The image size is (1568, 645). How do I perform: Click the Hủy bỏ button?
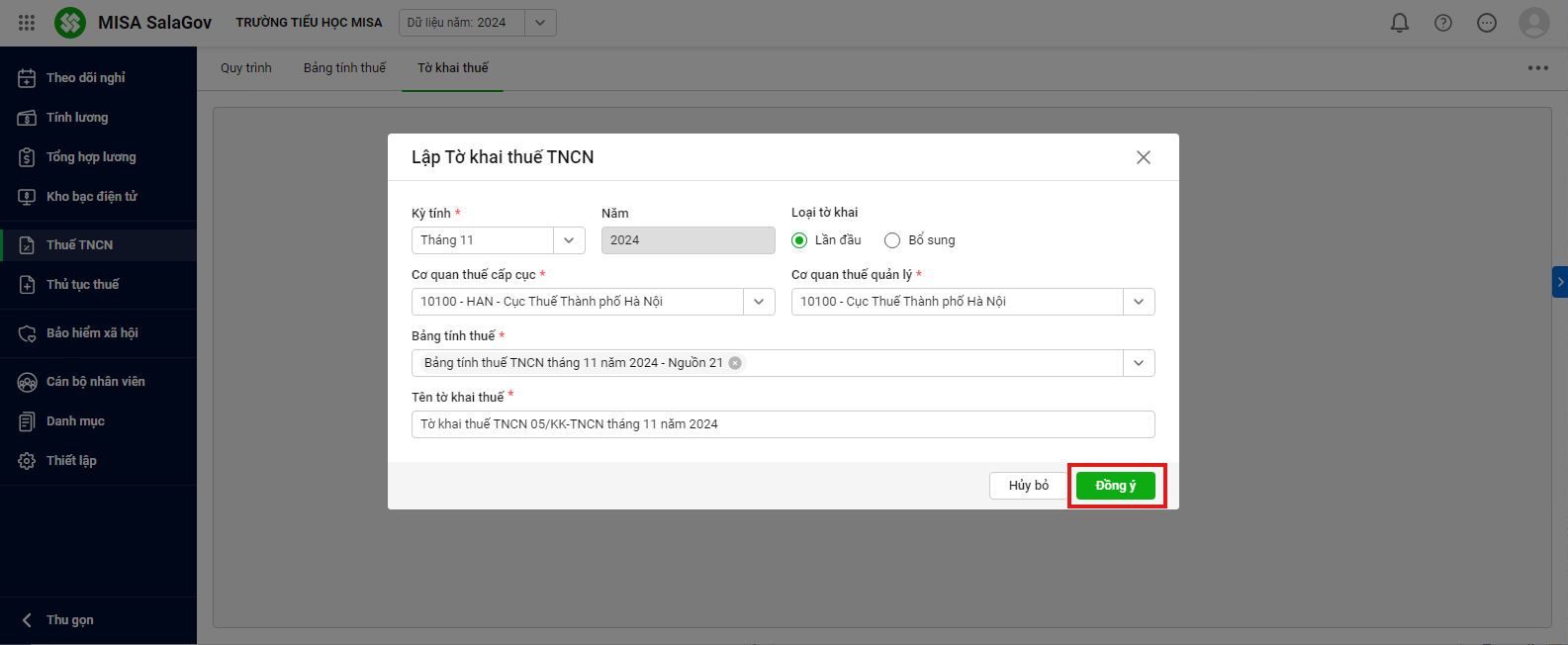(x=1028, y=486)
